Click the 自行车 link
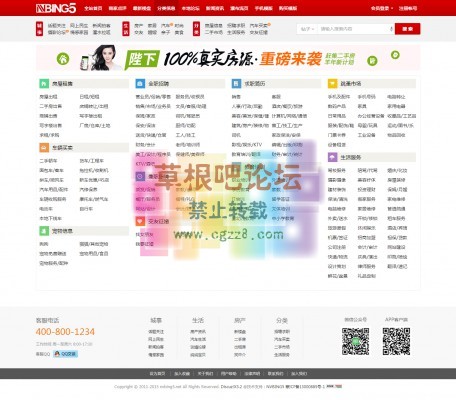The height and width of the screenshot is (400, 456). coord(86,209)
